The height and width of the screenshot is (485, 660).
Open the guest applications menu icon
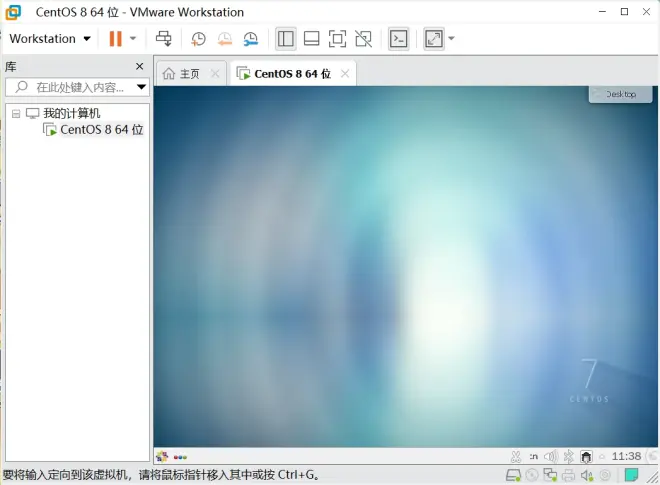[162, 456]
